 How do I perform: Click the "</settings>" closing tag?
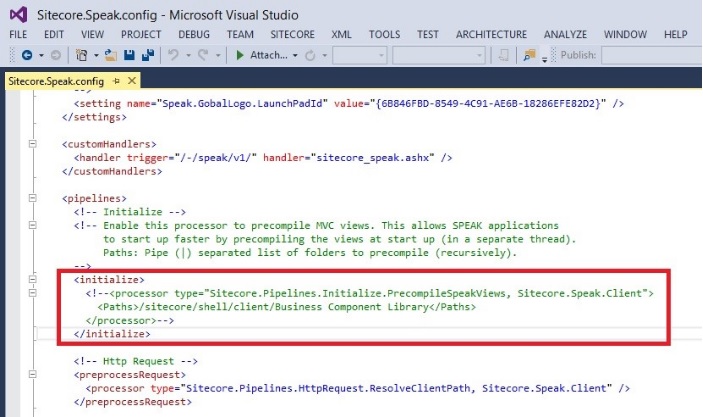95,117
